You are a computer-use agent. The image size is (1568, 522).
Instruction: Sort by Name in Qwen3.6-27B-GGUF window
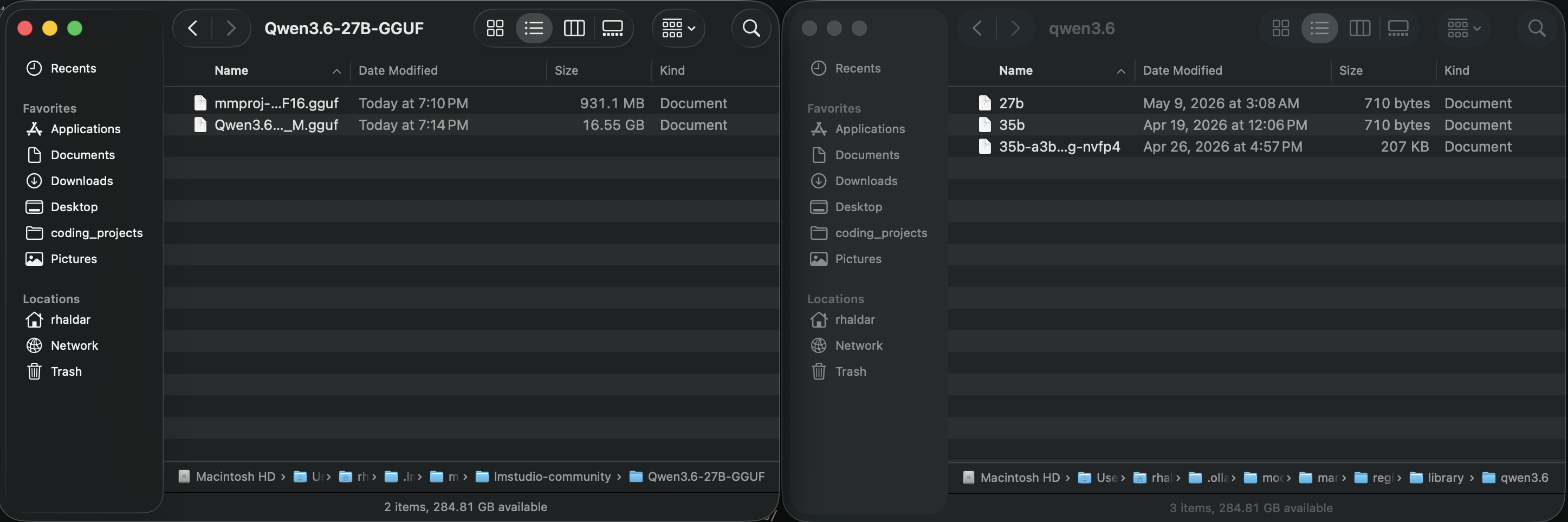point(231,70)
